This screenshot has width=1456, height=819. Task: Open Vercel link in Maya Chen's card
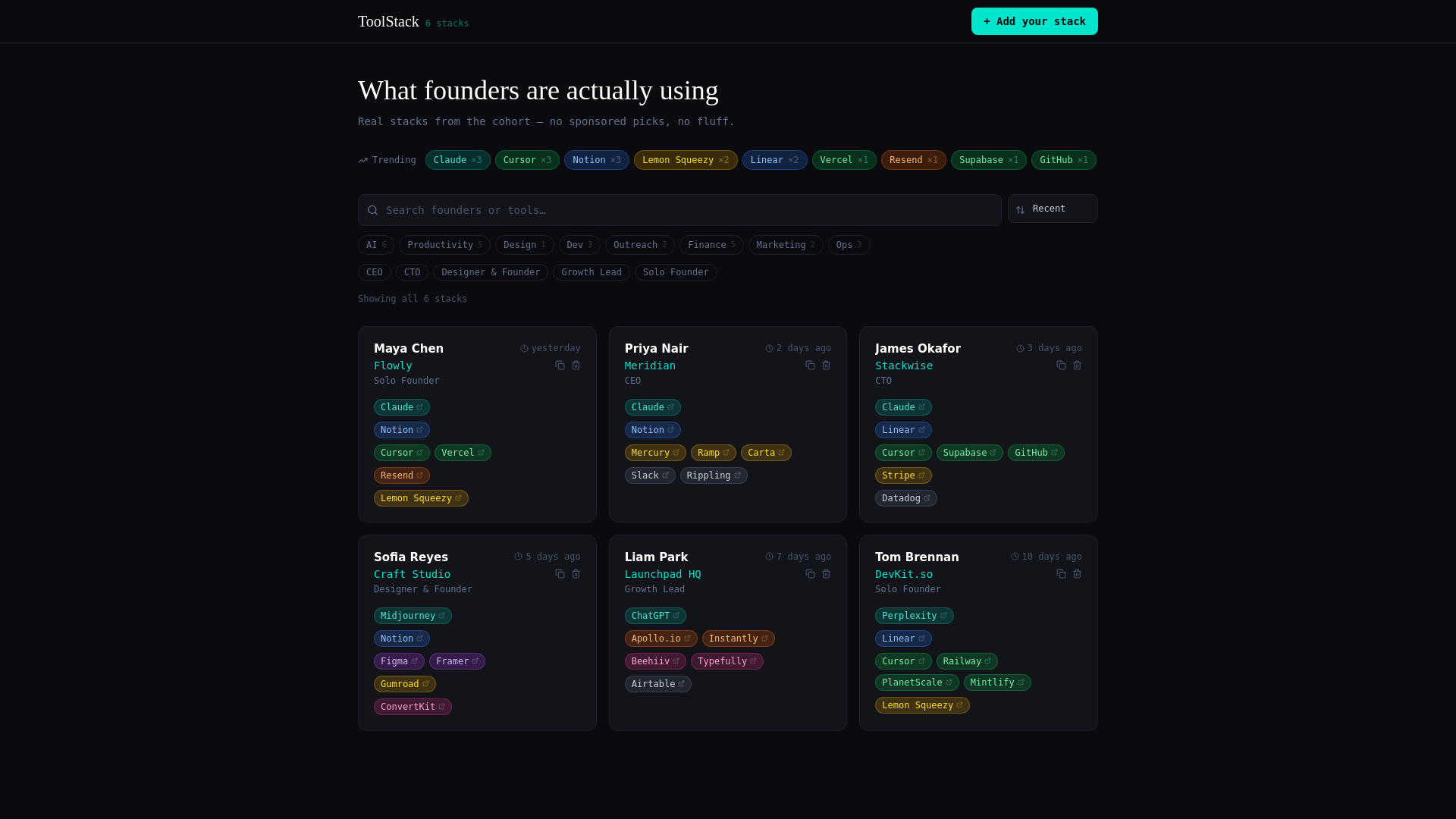point(463,453)
